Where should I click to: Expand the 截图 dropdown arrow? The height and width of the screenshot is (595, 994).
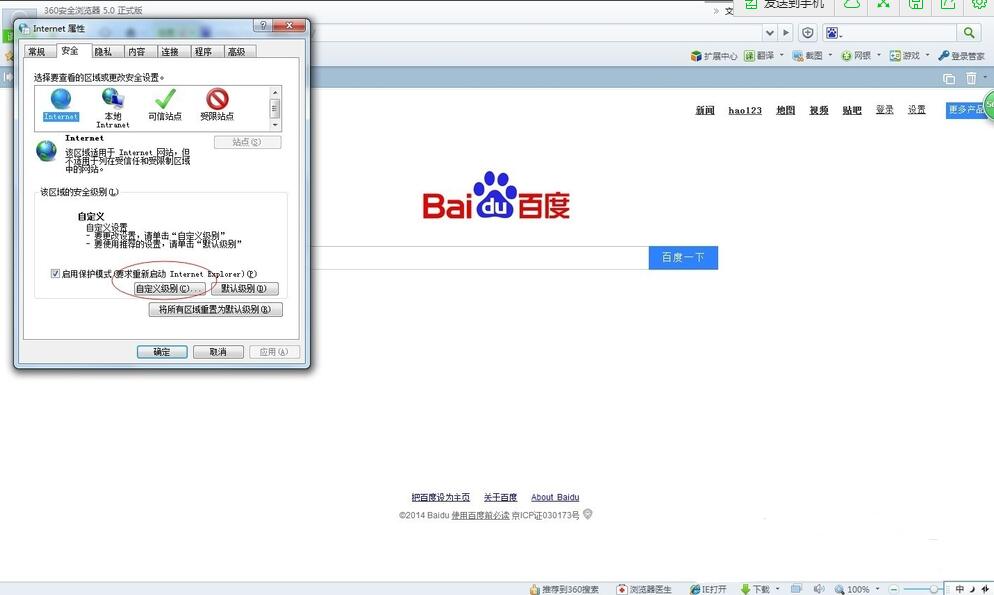pos(830,55)
